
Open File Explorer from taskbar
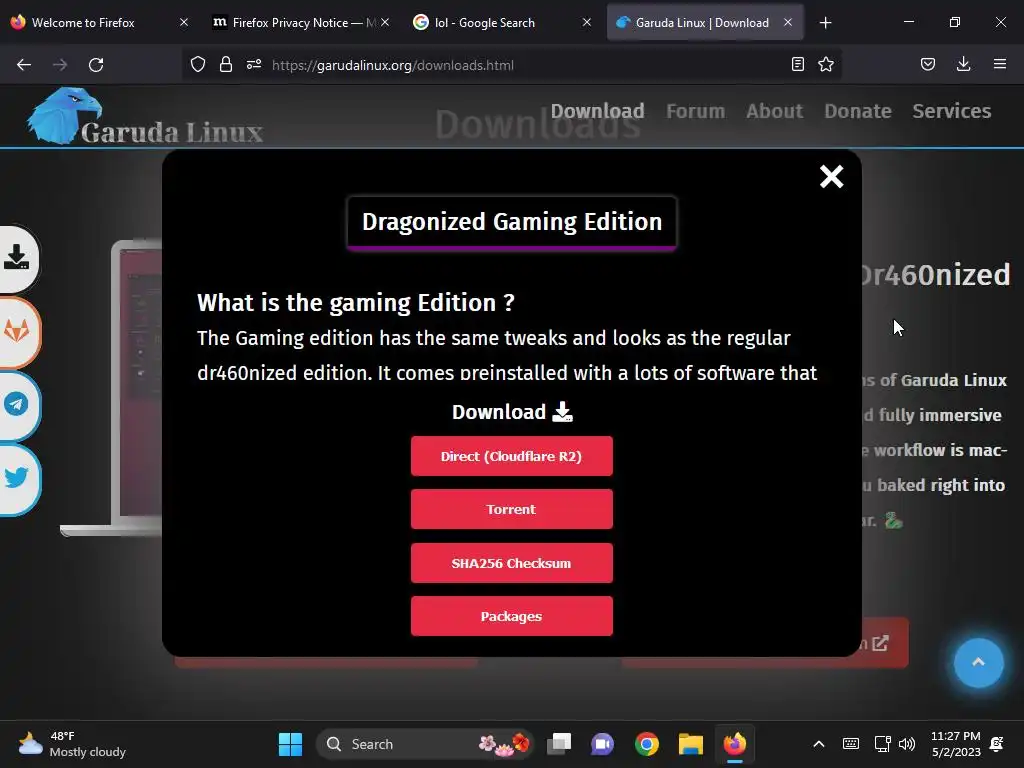click(690, 744)
